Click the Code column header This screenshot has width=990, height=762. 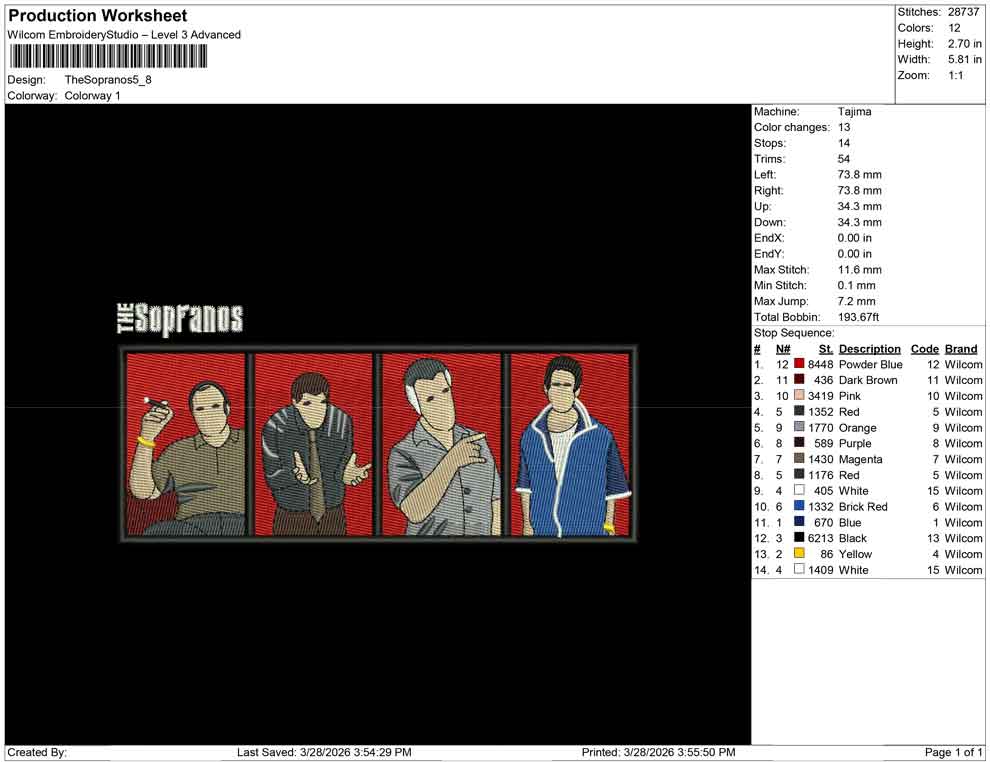pyautogui.click(x=924, y=348)
